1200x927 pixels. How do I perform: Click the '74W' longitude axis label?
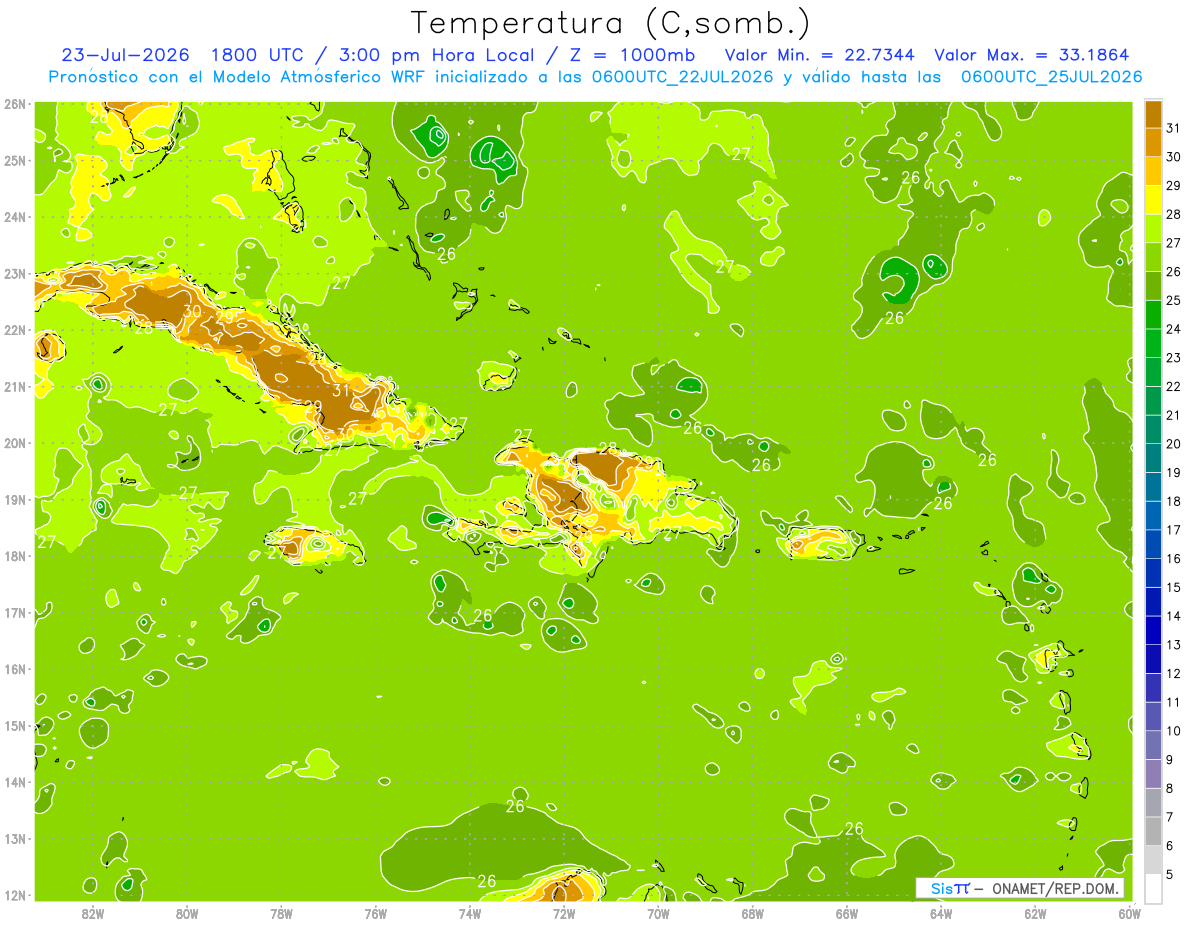tap(470, 913)
